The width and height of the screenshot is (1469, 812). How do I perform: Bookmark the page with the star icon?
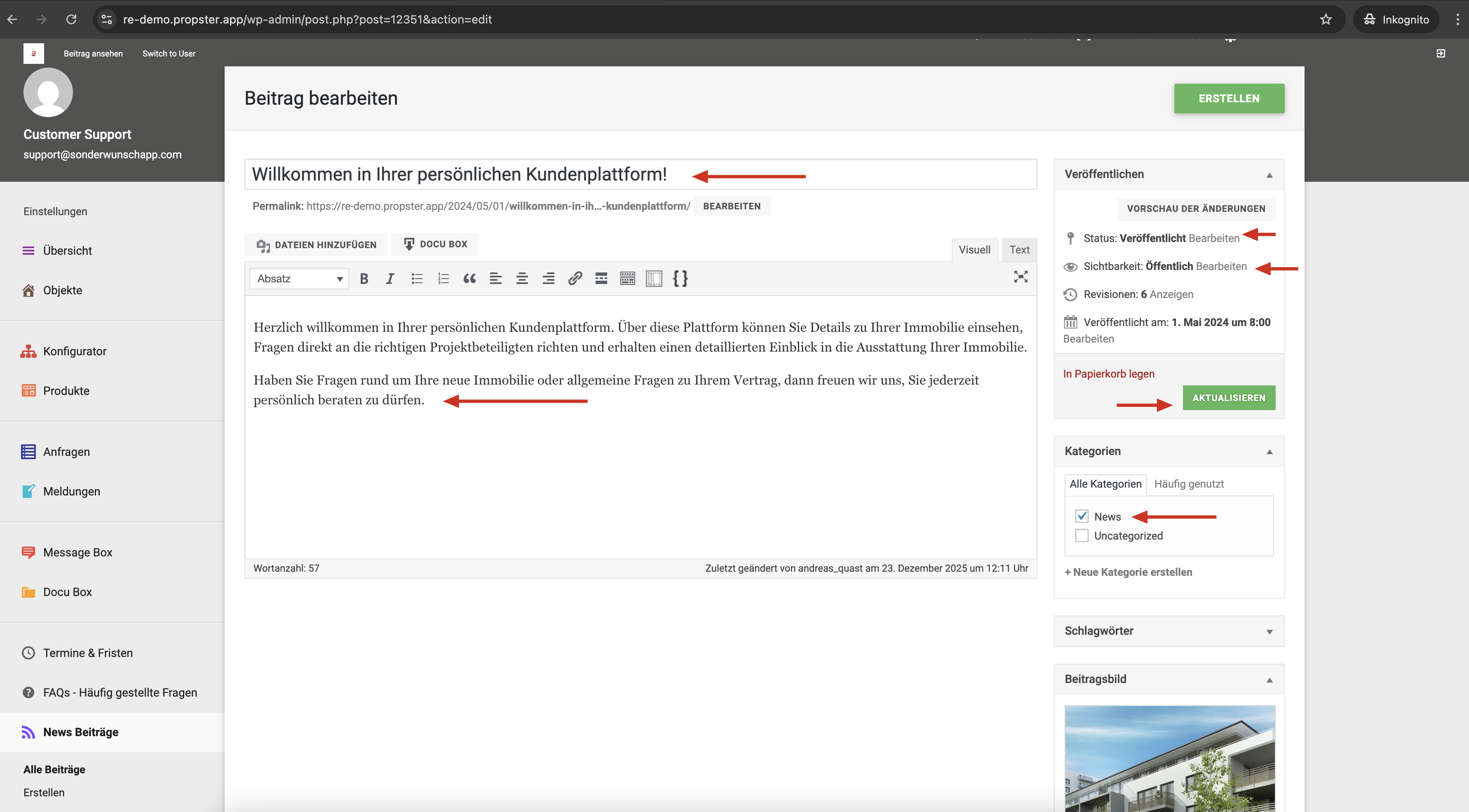(x=1326, y=19)
